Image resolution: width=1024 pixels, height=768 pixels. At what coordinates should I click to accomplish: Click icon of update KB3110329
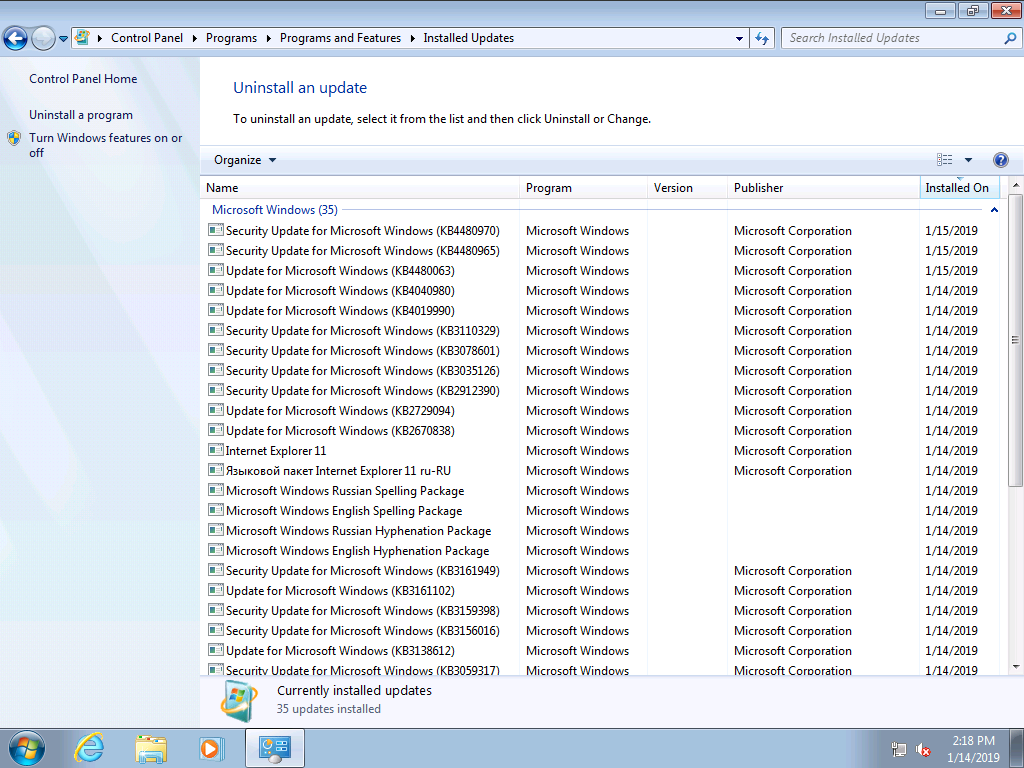point(216,330)
